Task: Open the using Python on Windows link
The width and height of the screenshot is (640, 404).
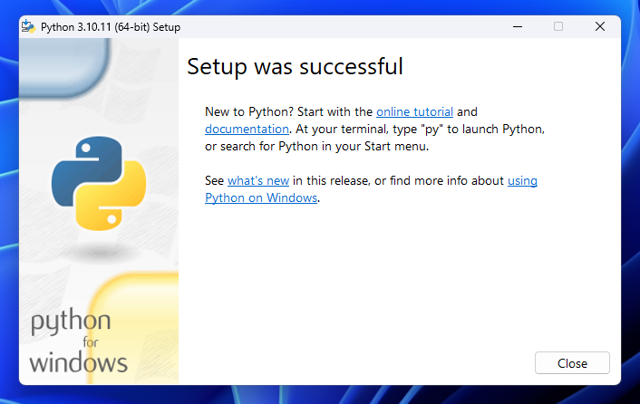Action: coord(261,198)
